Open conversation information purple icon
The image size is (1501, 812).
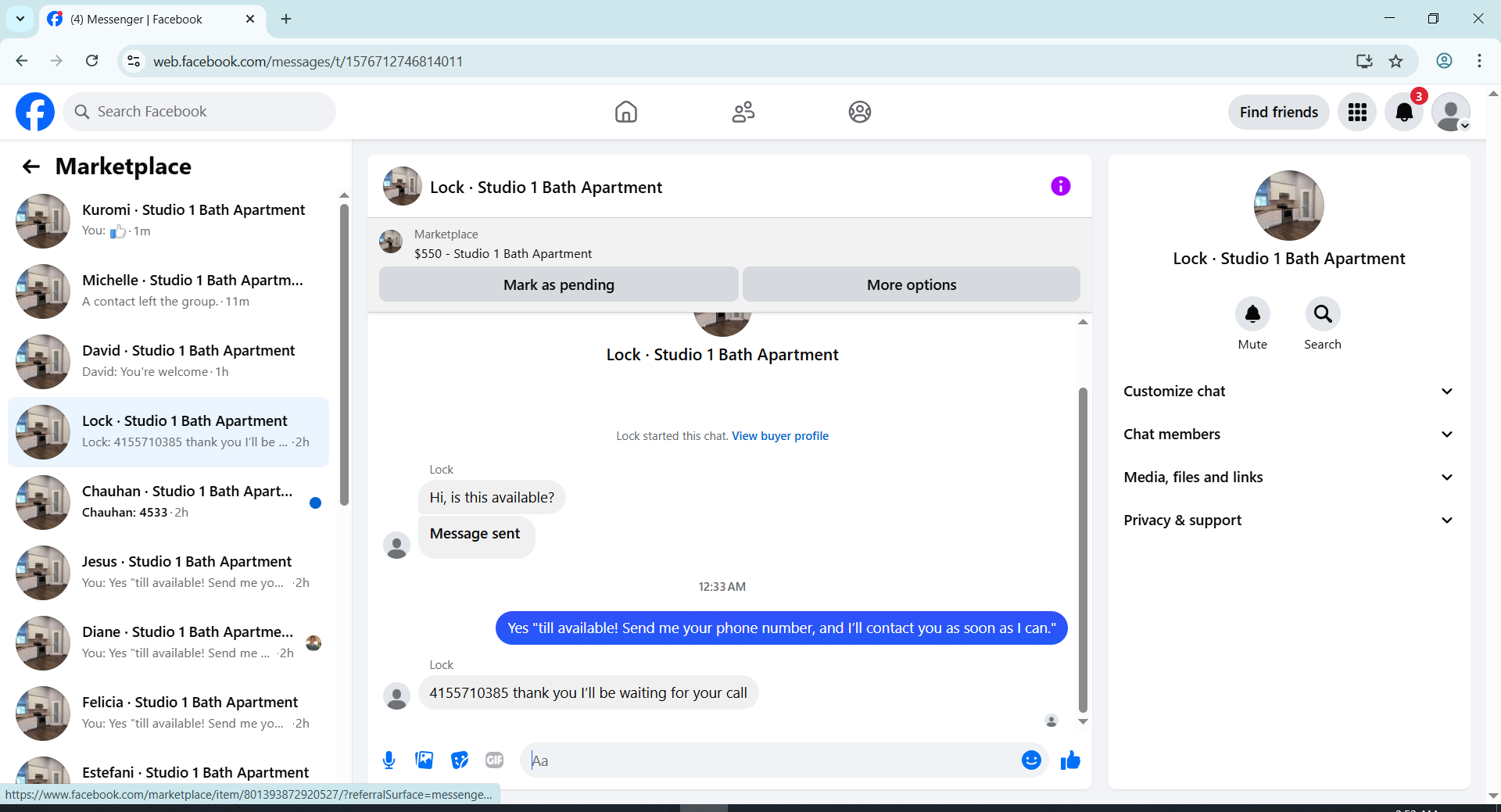coord(1060,186)
